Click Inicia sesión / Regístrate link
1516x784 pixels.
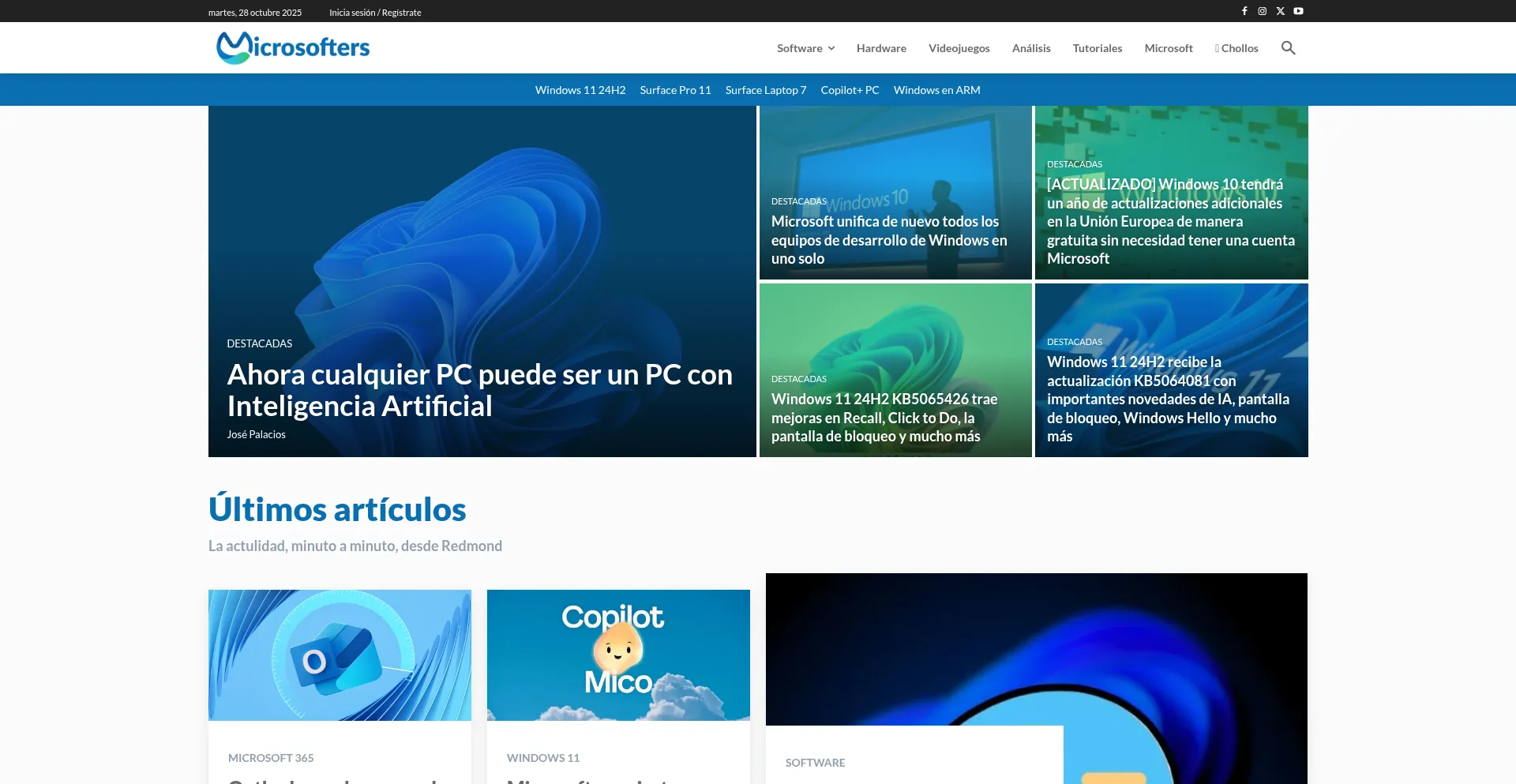pos(375,13)
